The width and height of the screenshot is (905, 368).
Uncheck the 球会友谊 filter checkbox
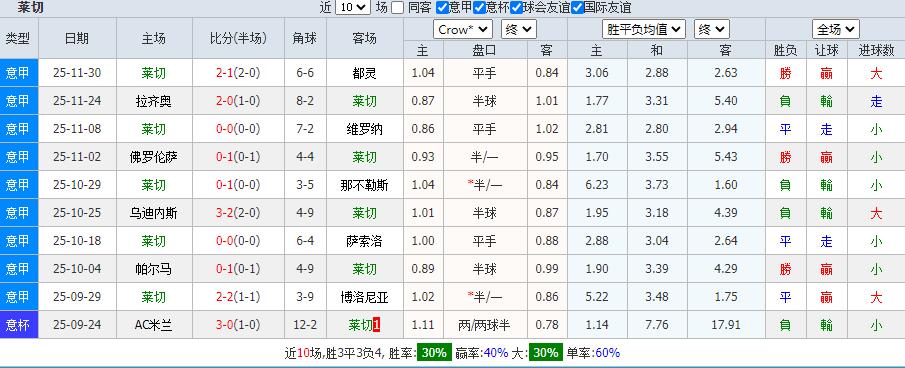click(516, 7)
